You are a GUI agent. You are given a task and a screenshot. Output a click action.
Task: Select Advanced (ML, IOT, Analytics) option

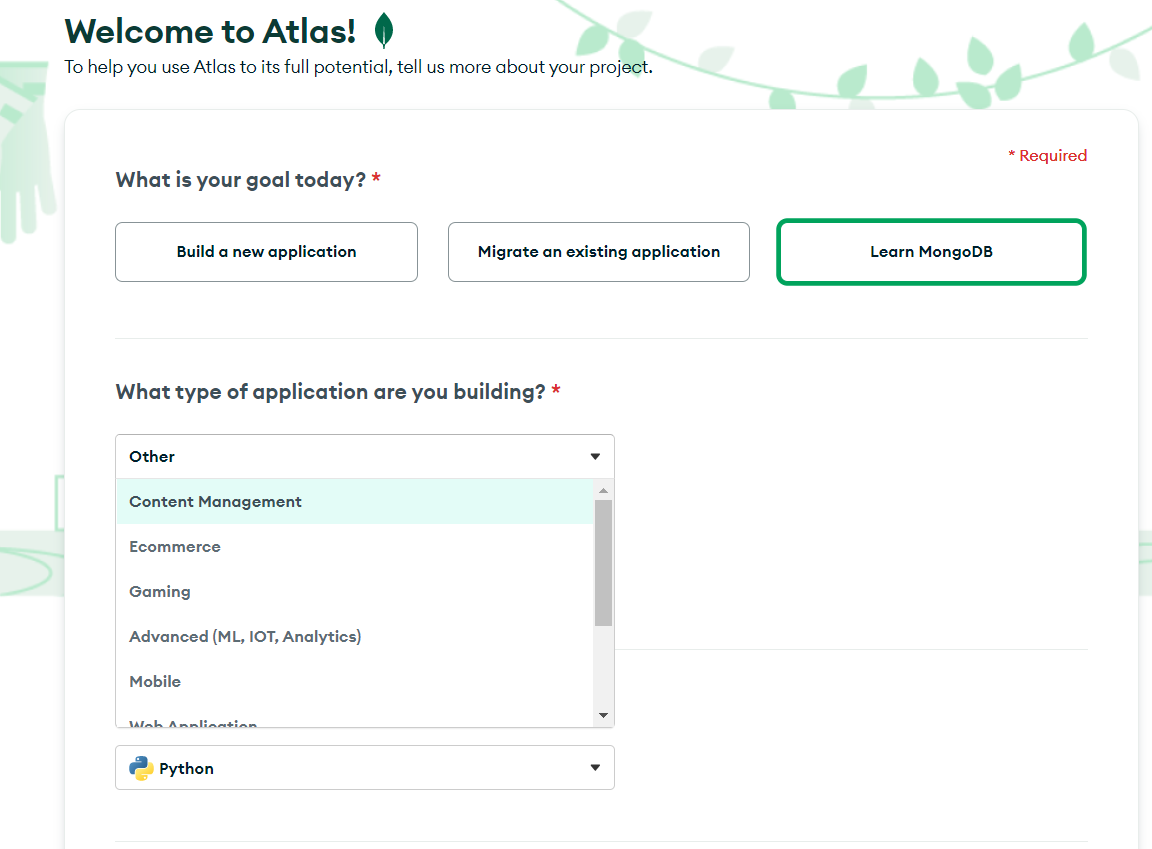coord(355,636)
